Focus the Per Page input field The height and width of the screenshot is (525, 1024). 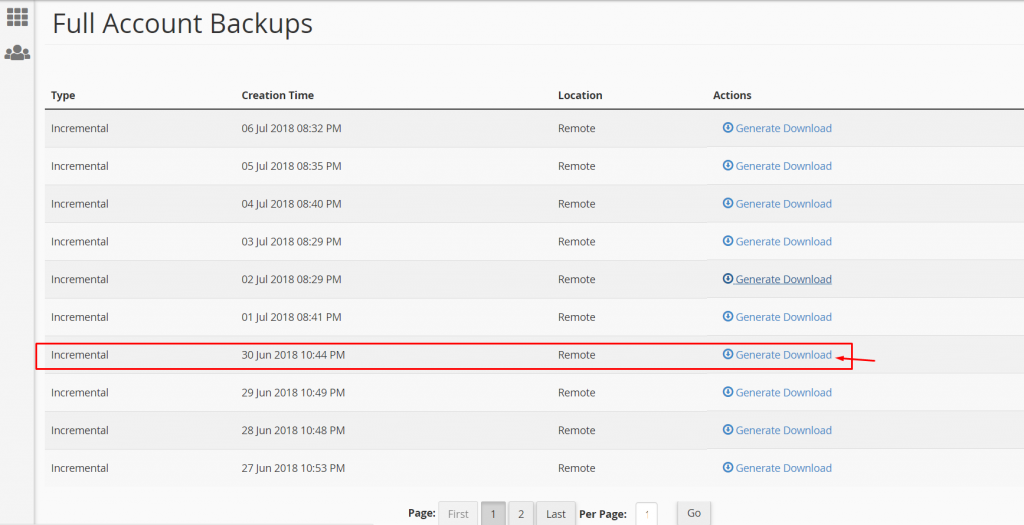(x=646, y=514)
